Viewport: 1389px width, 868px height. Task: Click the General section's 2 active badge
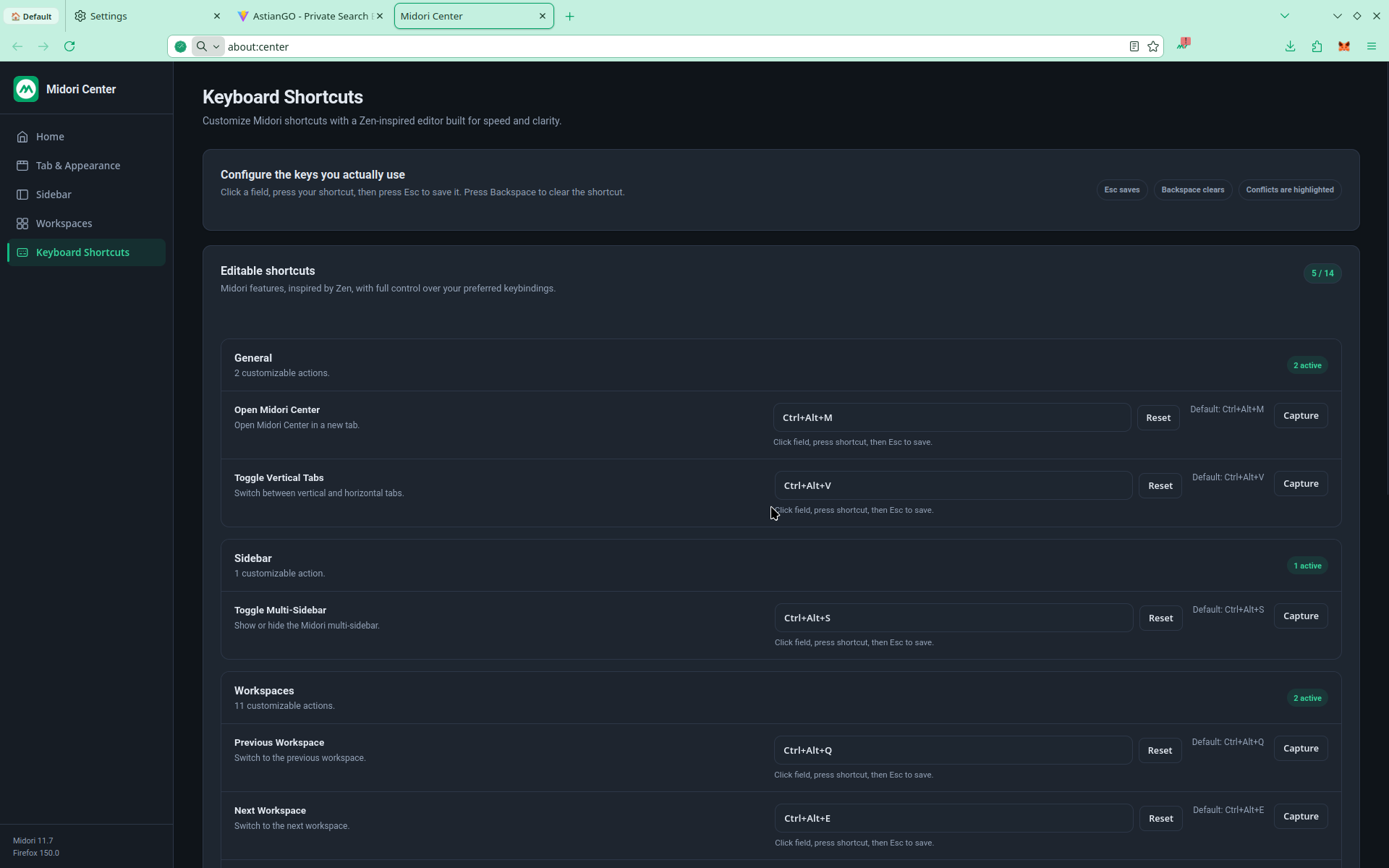(1307, 365)
